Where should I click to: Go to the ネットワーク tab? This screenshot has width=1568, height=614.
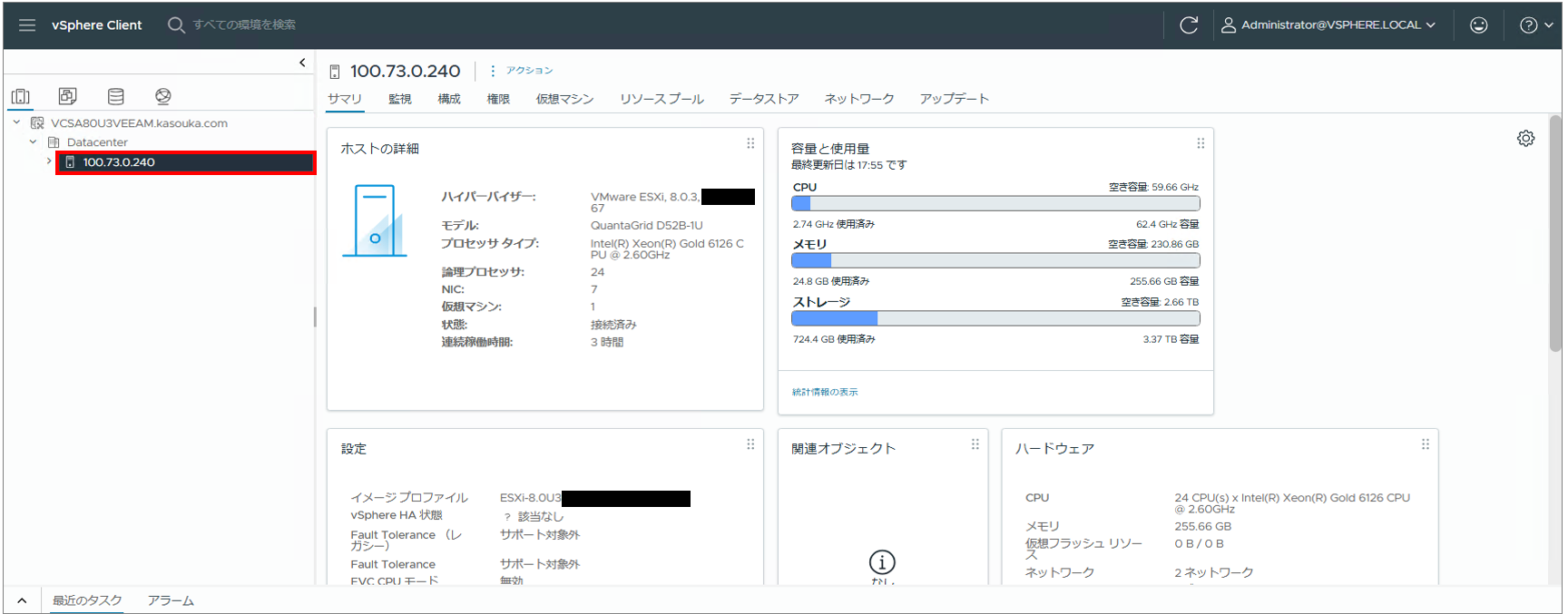pyautogui.click(x=859, y=99)
